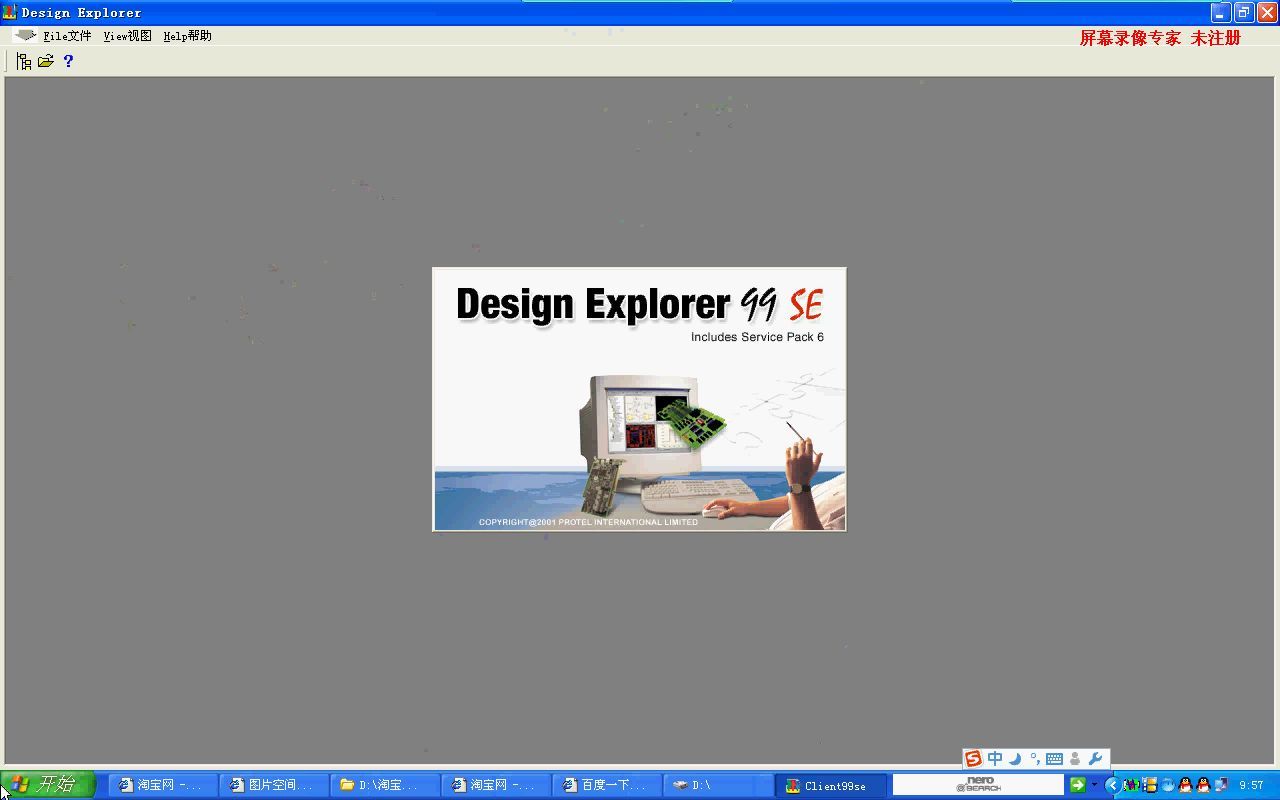This screenshot has height=800, width=1280.
Task: Click the green Nero search go arrow
Action: [1077, 785]
